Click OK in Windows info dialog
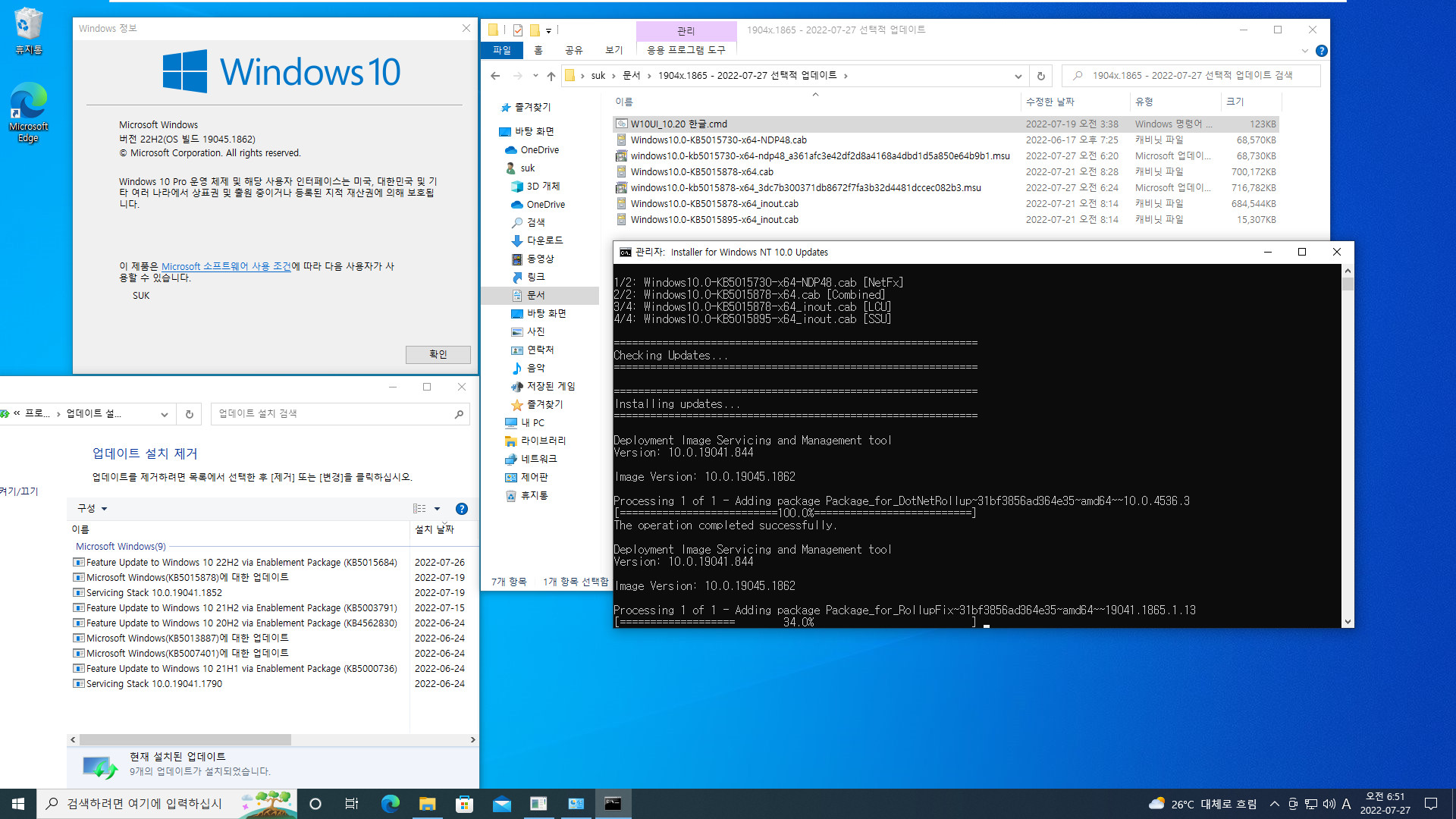The image size is (1456, 819). pos(438,354)
